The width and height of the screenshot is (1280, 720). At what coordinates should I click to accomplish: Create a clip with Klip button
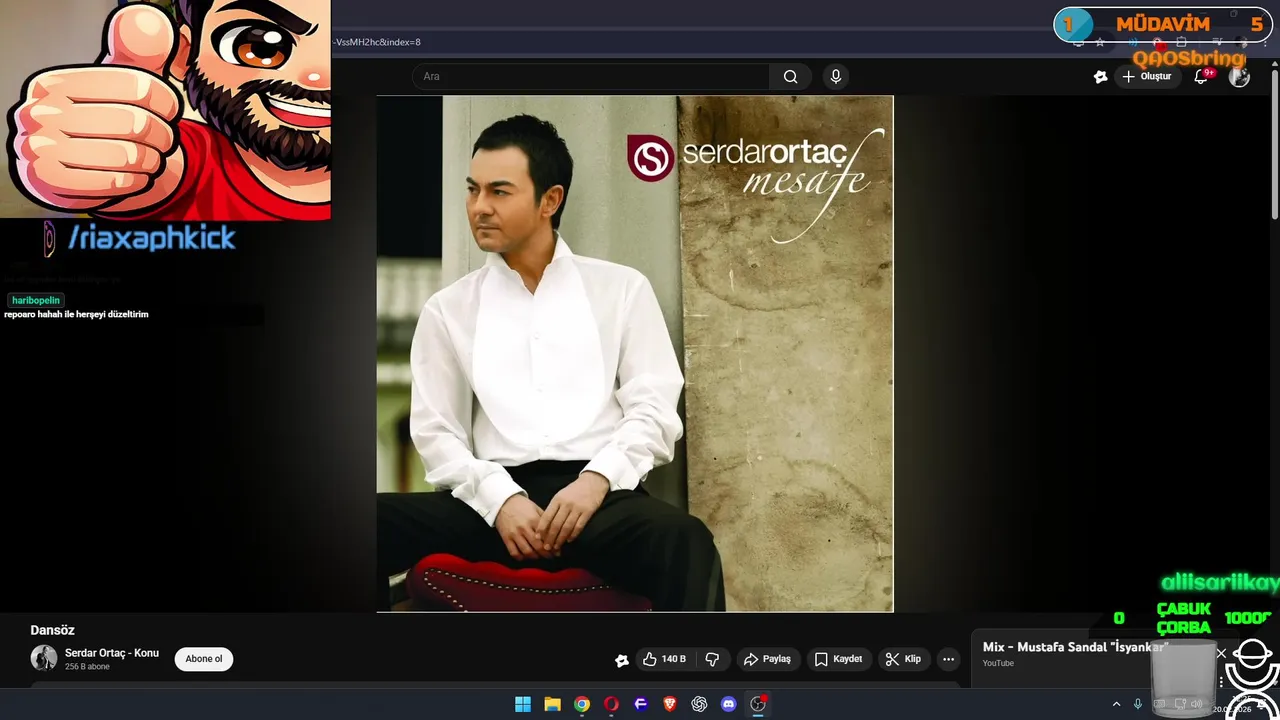click(903, 659)
